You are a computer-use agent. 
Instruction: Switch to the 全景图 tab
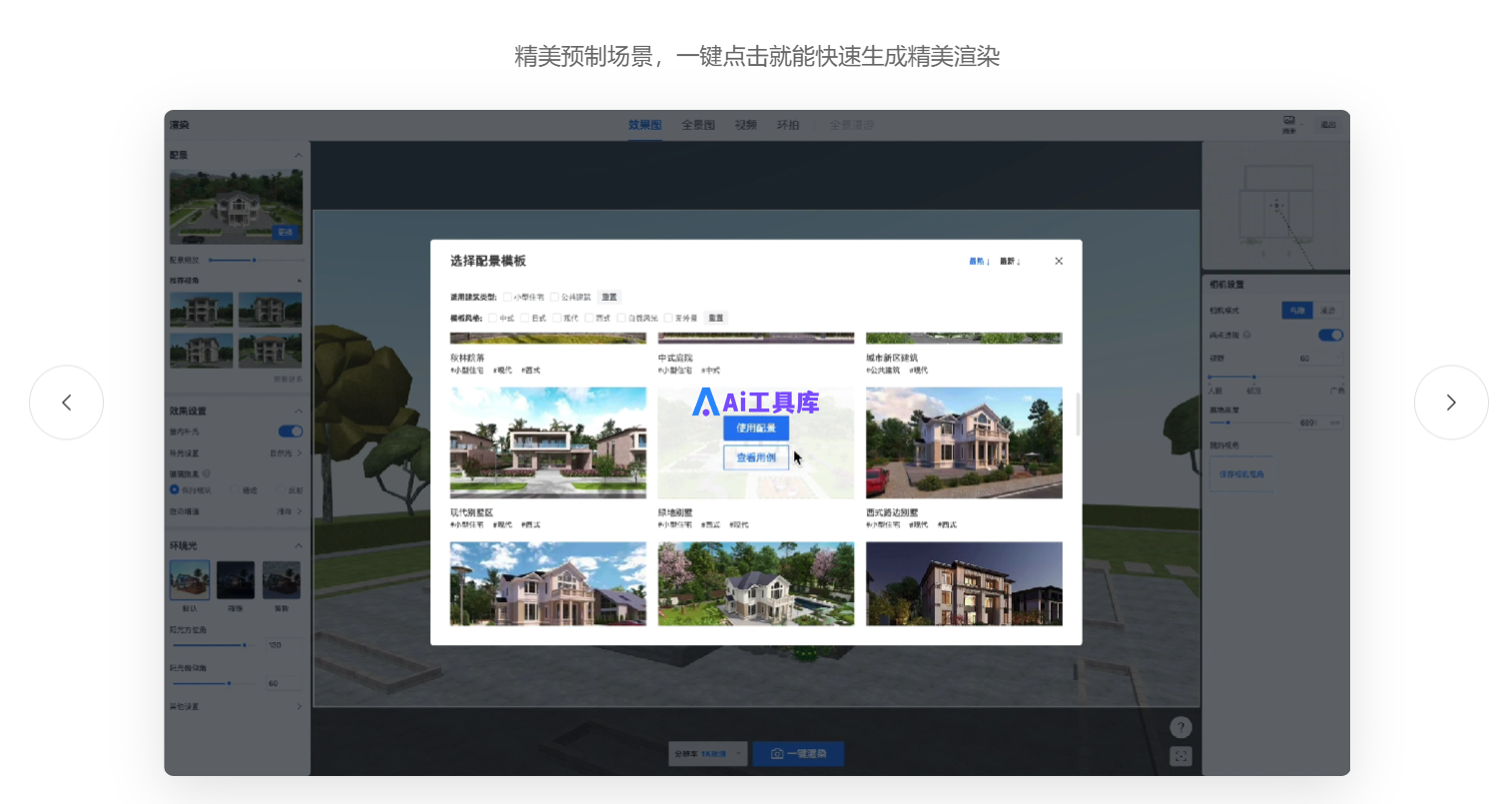click(x=698, y=125)
